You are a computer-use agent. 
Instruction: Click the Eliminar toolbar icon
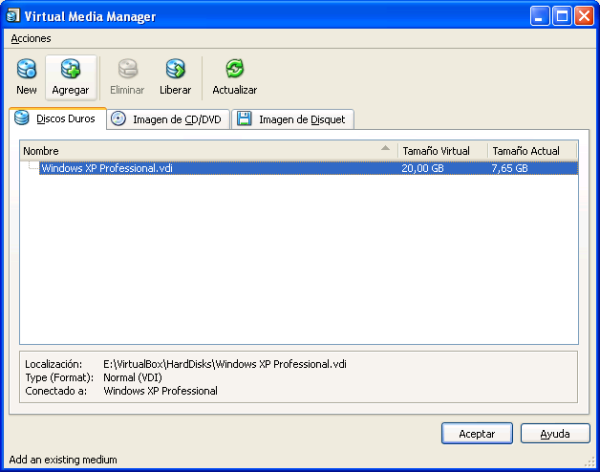pos(127,70)
